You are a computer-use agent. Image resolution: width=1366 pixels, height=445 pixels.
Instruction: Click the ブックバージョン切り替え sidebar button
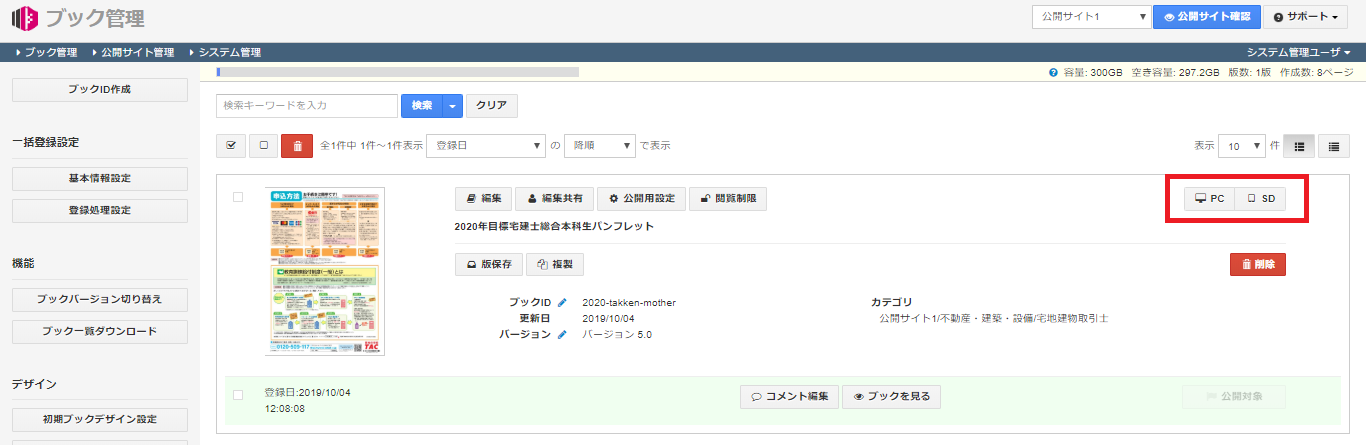click(x=99, y=299)
